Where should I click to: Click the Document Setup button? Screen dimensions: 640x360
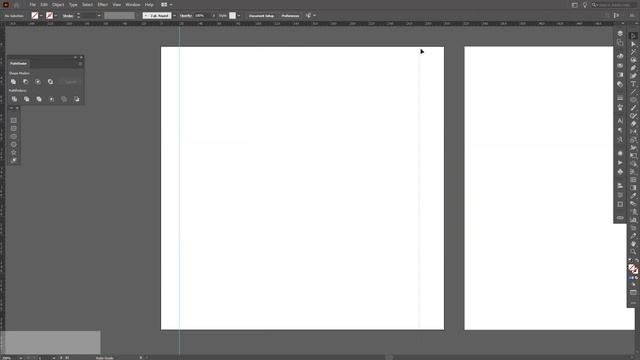point(261,16)
